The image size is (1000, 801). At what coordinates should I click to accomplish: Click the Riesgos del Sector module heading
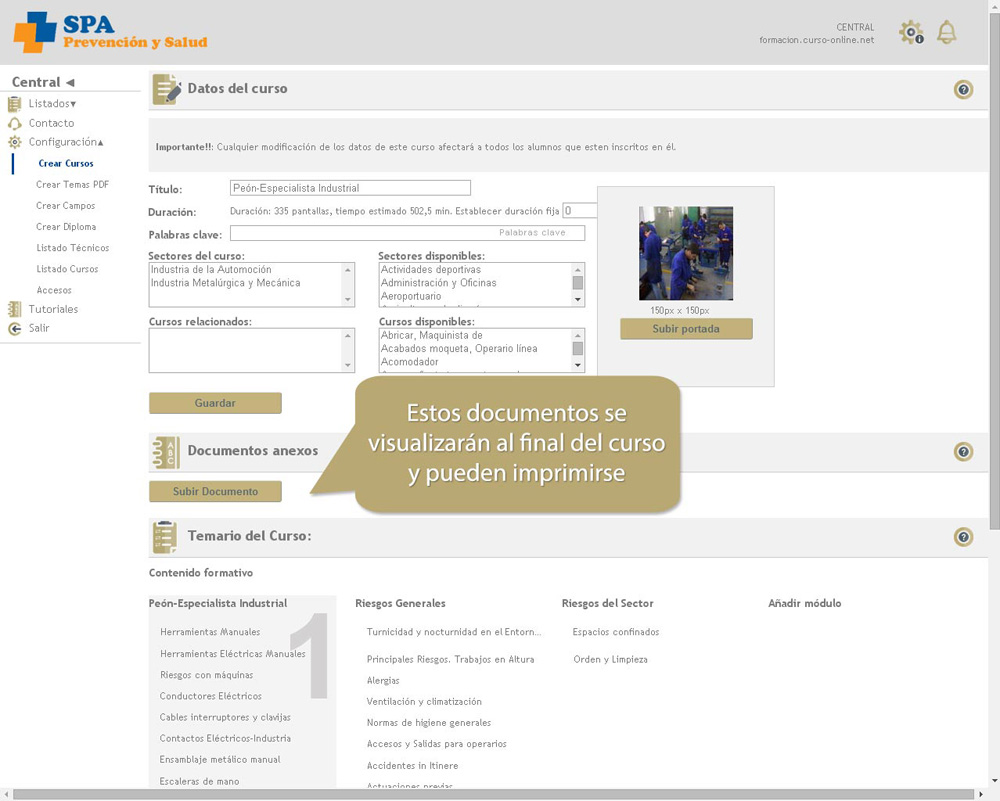point(607,603)
